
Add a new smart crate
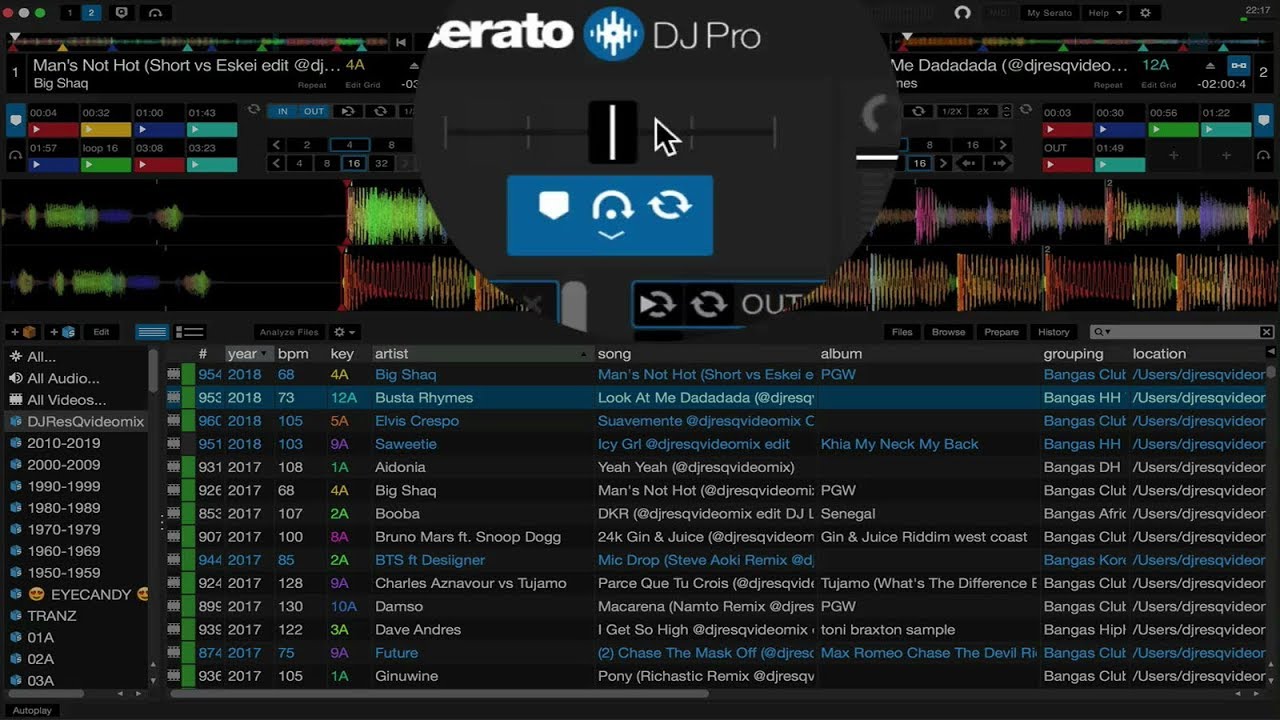(x=63, y=332)
